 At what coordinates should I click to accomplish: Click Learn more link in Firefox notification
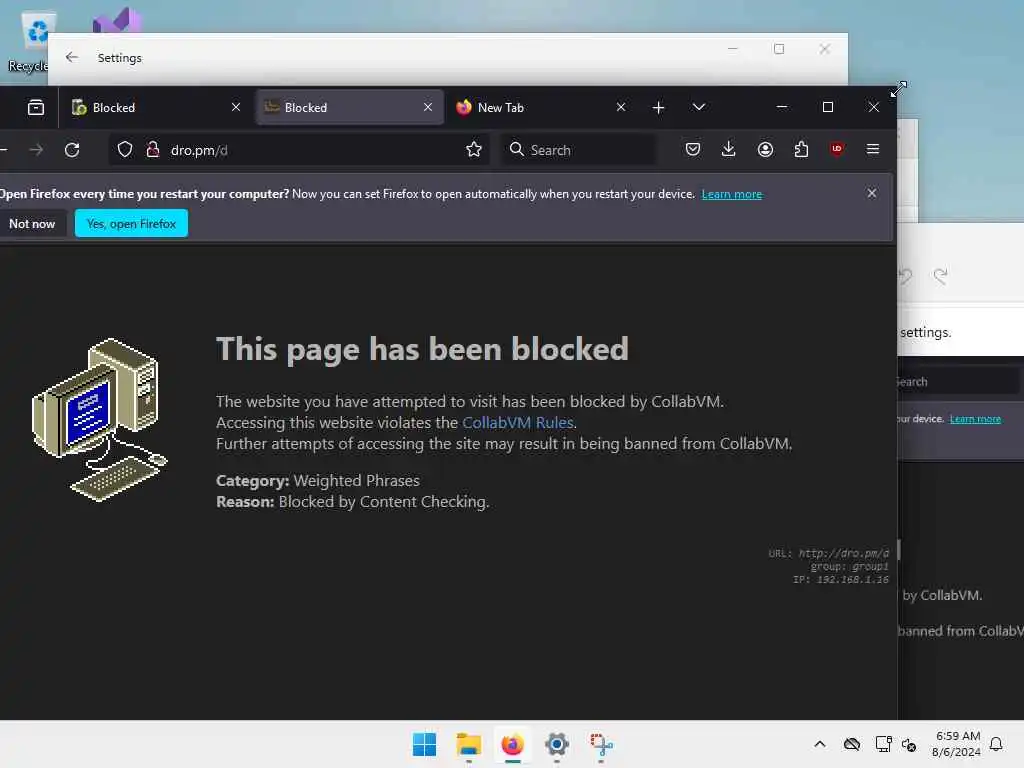click(x=731, y=195)
